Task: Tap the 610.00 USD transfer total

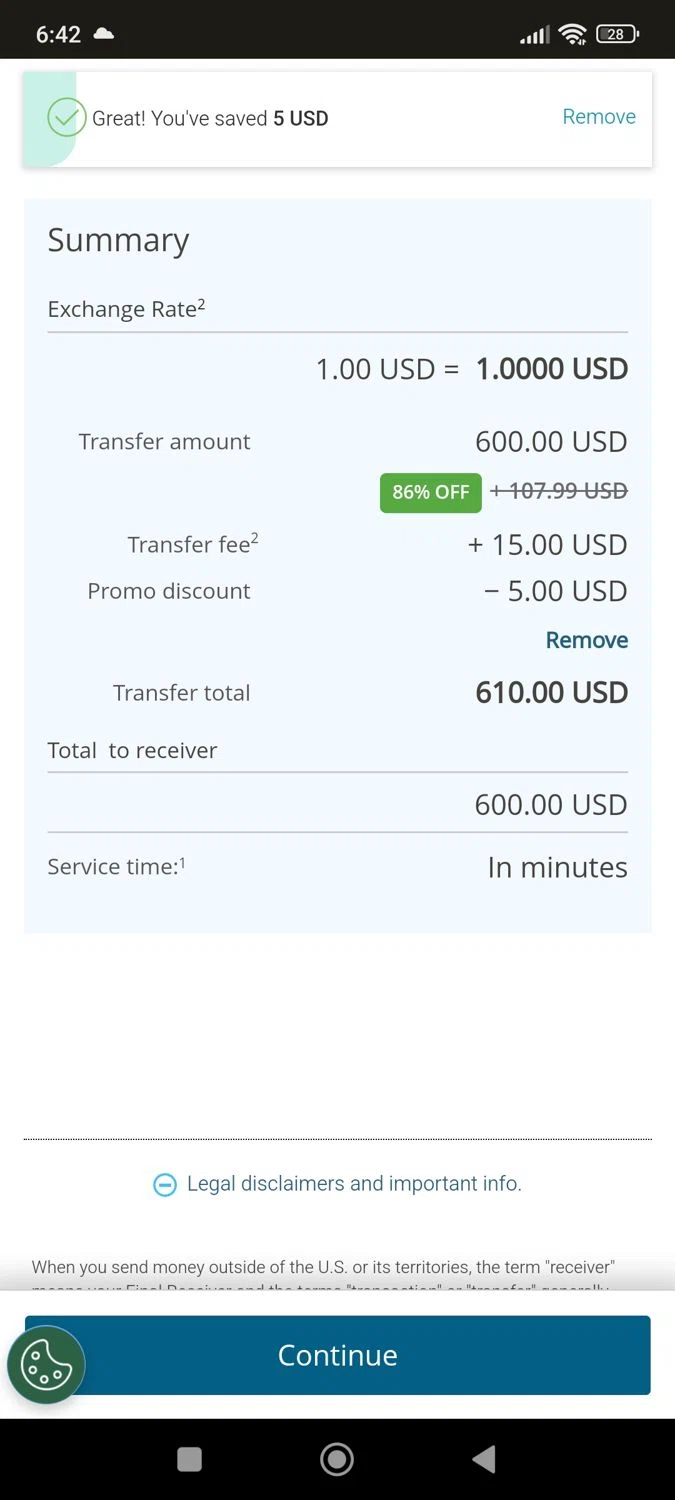Action: 552,692
